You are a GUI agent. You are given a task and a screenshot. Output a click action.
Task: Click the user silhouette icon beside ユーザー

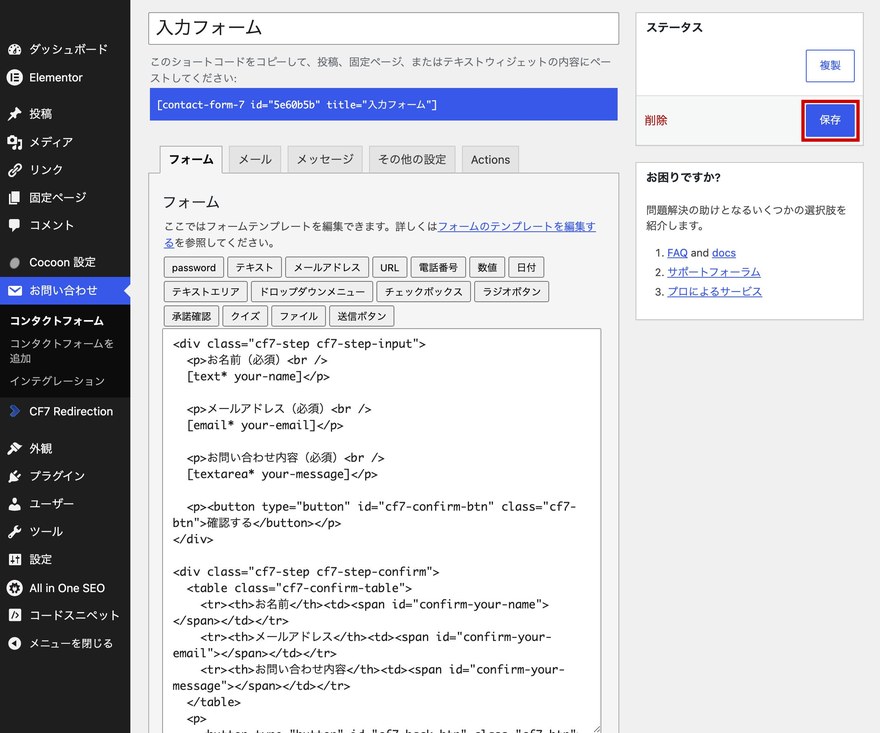[x=15, y=504]
